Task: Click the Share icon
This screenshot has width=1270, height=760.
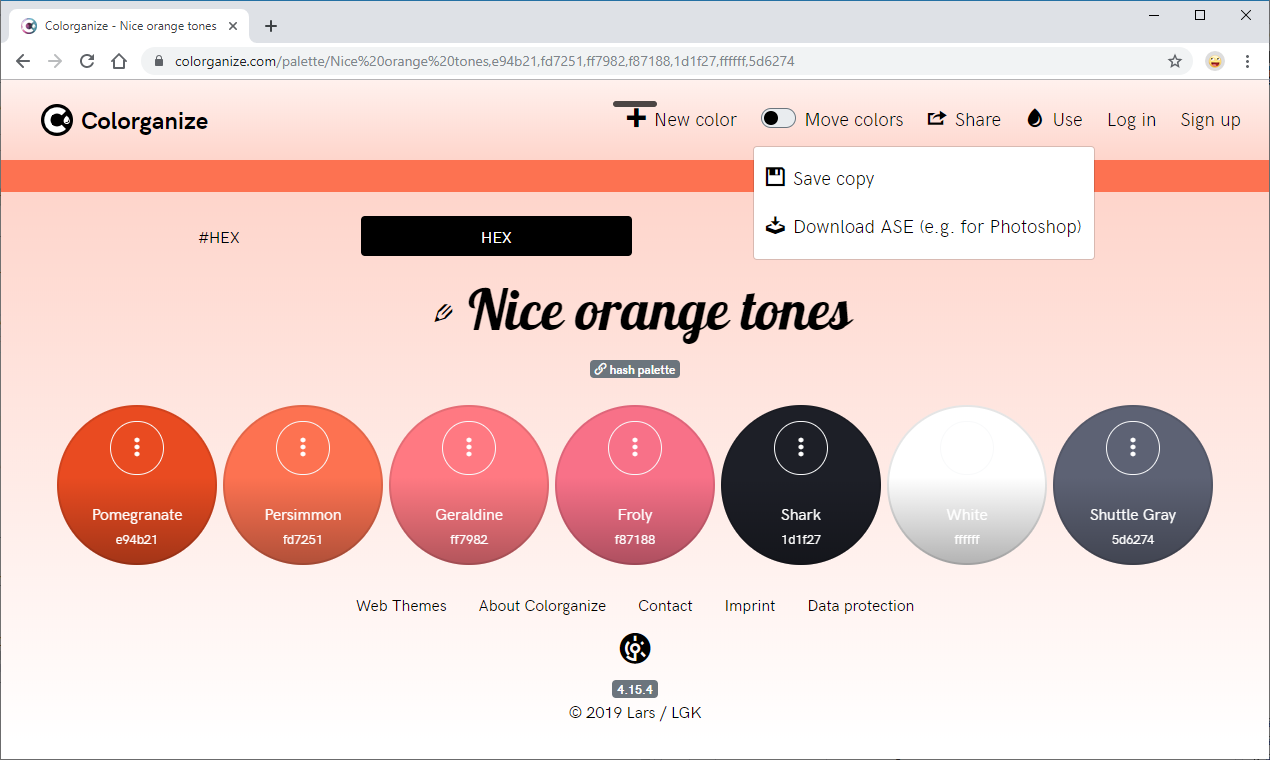Action: point(936,118)
